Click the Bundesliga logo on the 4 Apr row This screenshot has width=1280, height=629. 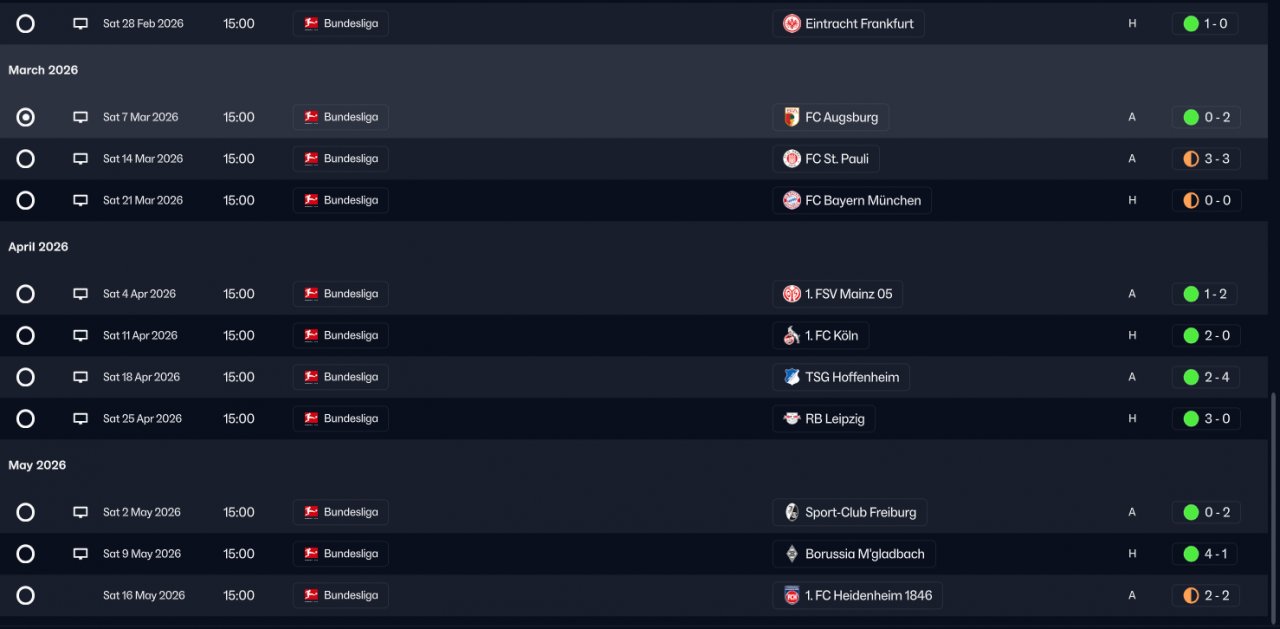pyautogui.click(x=311, y=294)
